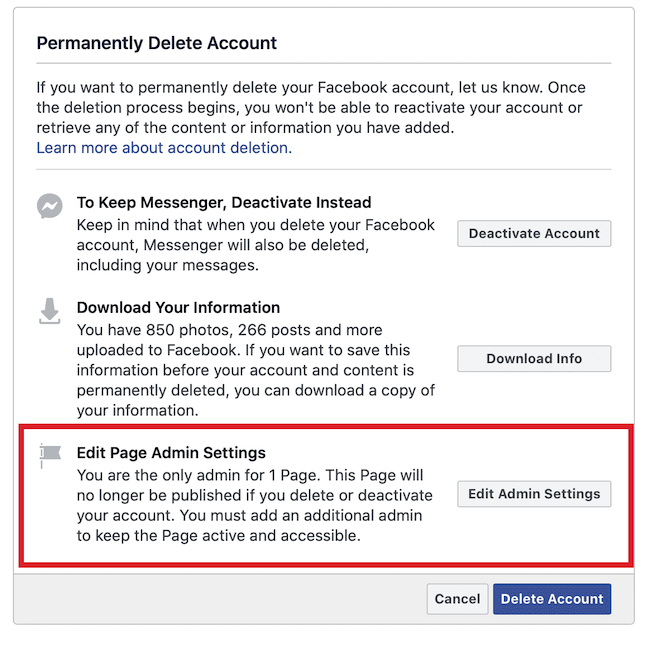The width and height of the screenshot is (650, 646).
Task: Confirm with the blue Delete Account button
Action: tap(552, 599)
